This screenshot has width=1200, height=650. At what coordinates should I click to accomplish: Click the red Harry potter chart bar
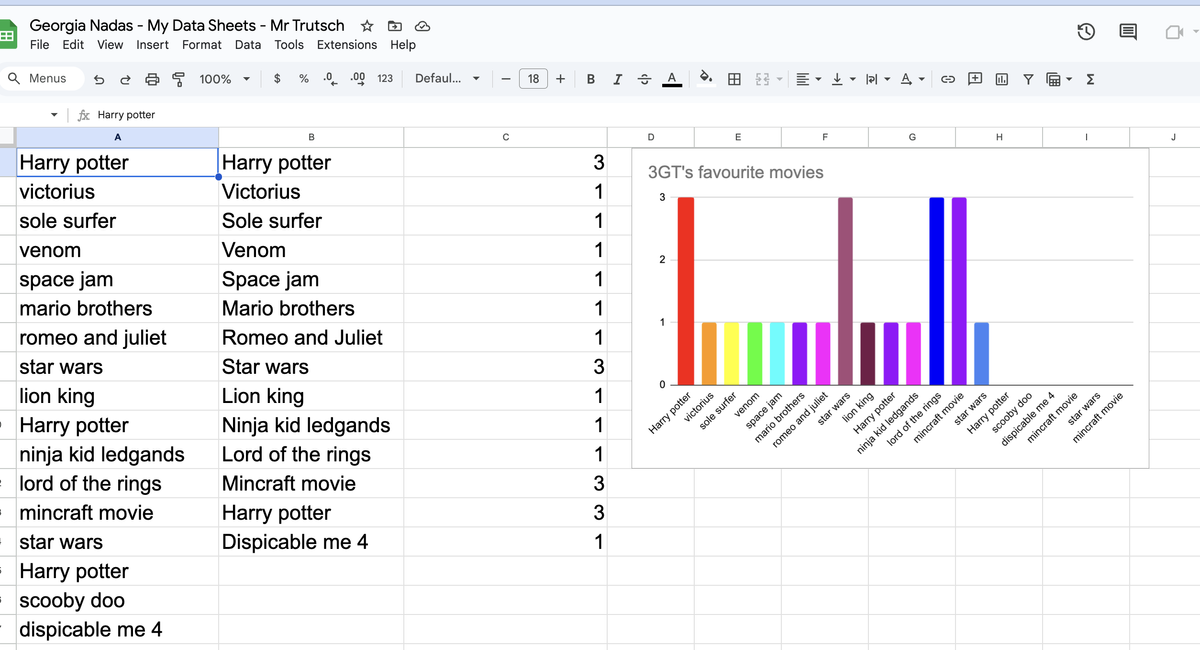tap(686, 291)
